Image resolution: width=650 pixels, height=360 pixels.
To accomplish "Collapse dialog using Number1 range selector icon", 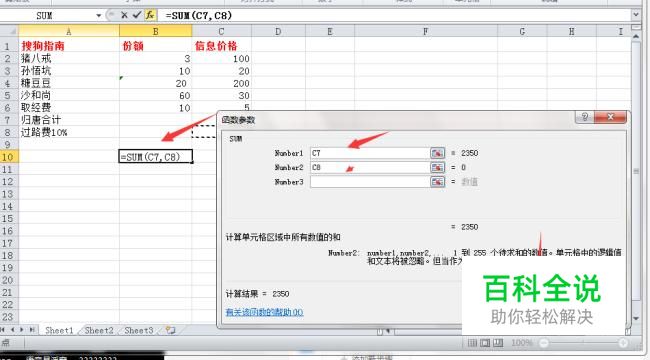I will 437,153.
